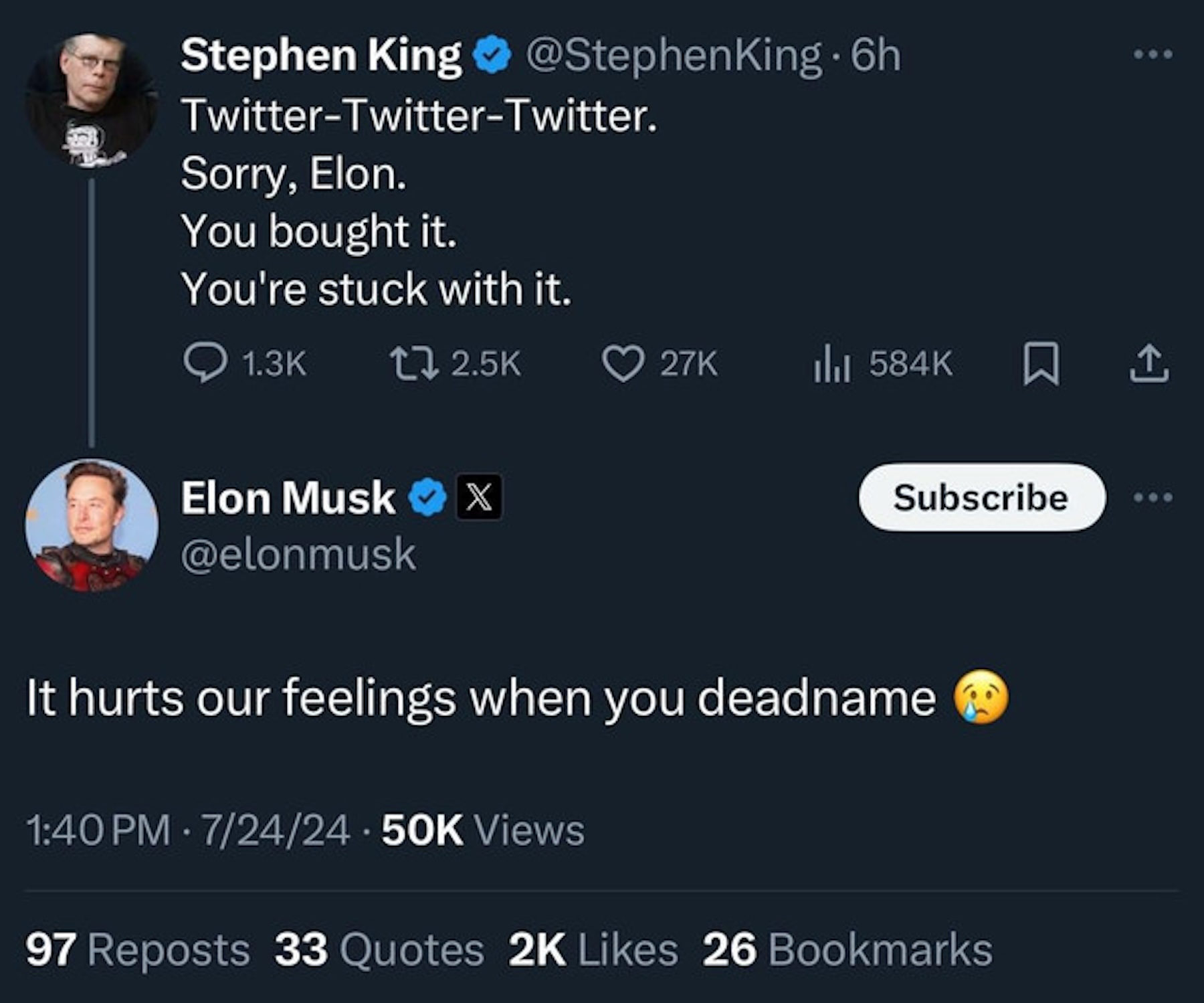
Task: Click Stephen King's verified blue checkmark
Action: [x=492, y=56]
